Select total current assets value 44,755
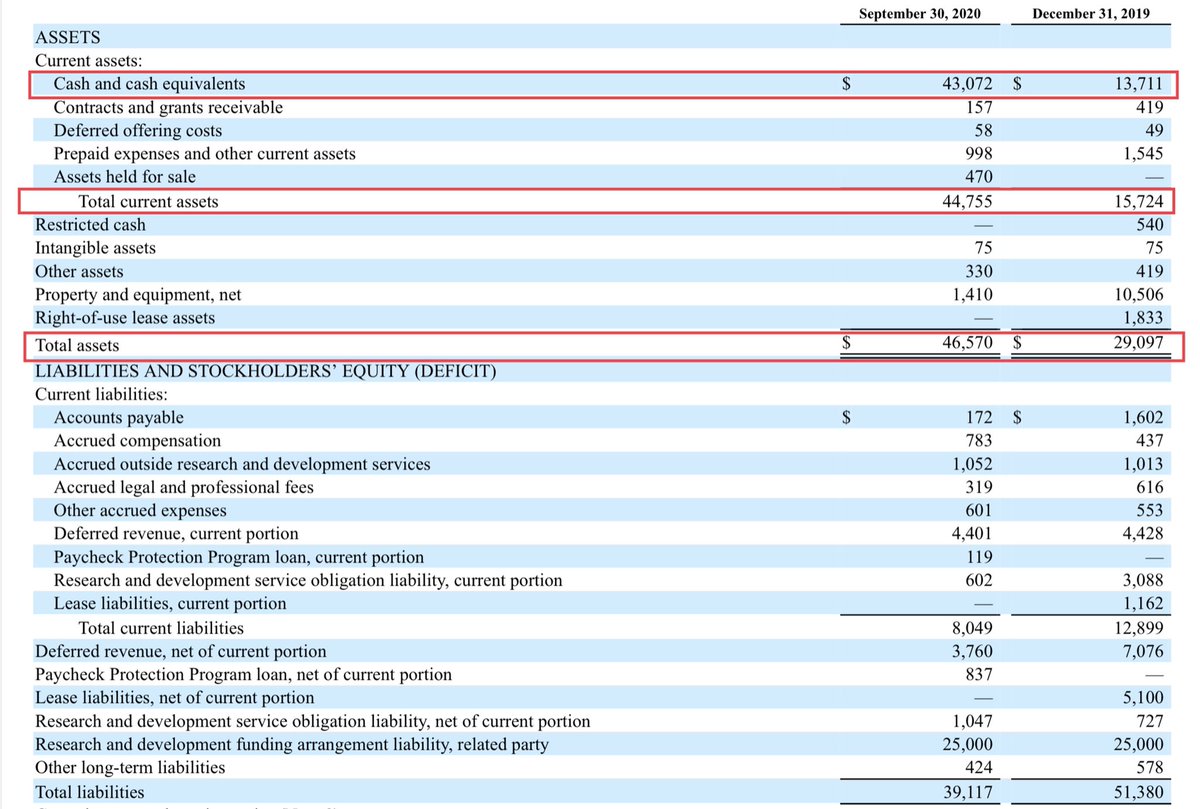The image size is (1200, 809). click(x=967, y=202)
